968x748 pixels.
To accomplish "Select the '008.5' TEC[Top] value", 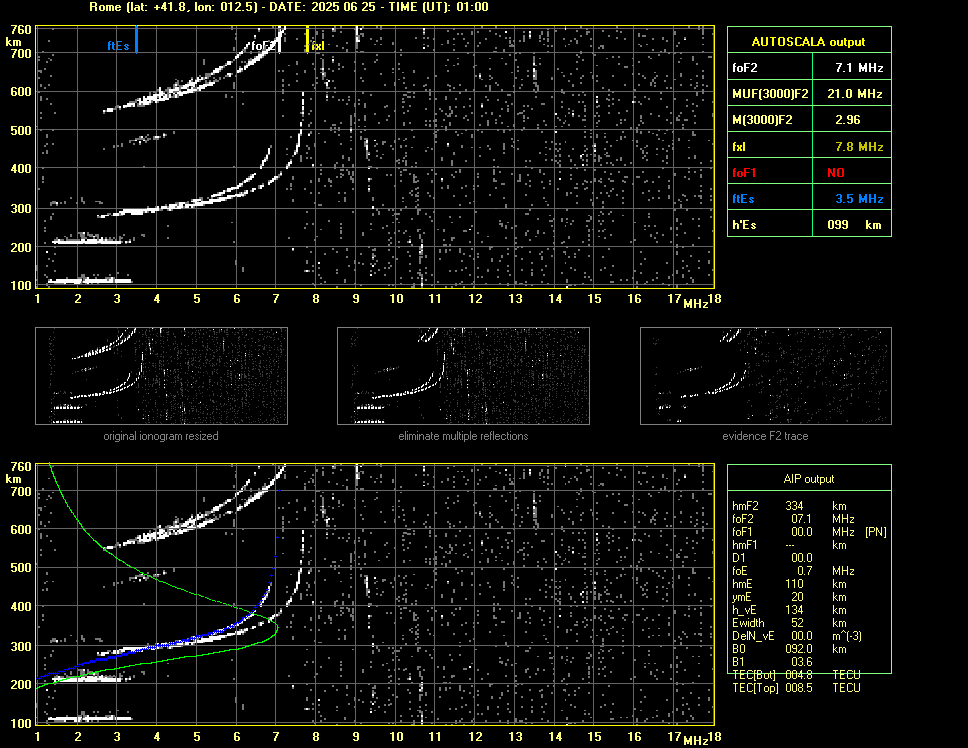I will tap(799, 688).
